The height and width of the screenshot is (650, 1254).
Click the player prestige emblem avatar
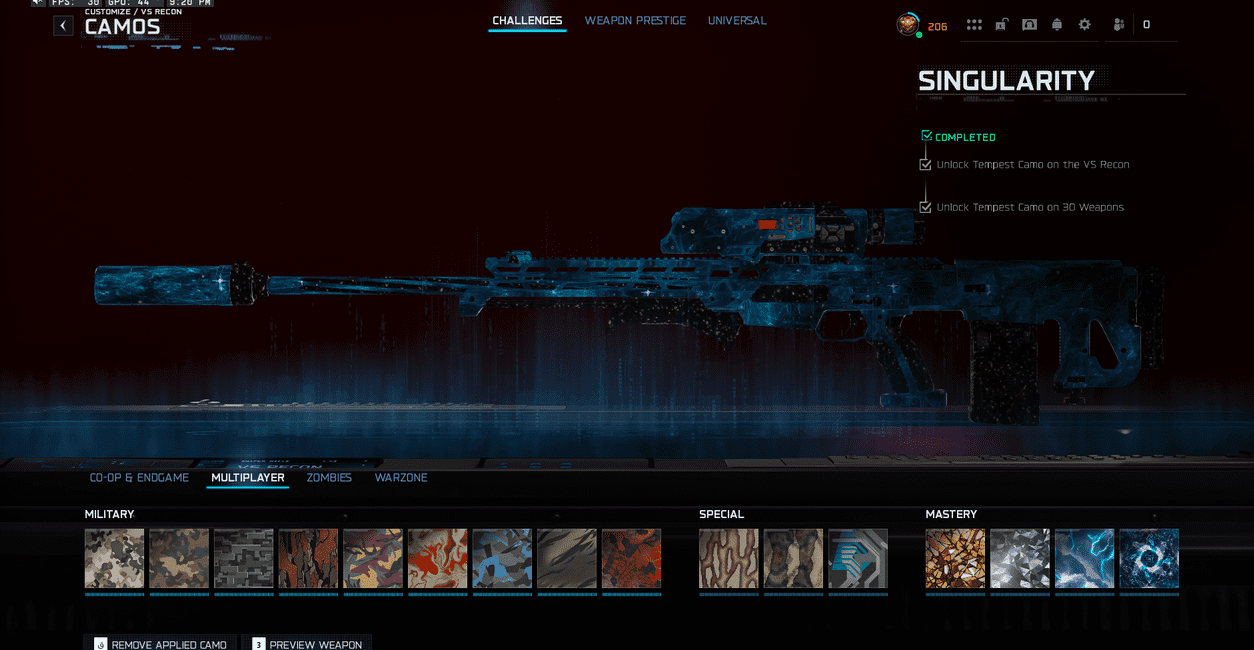point(908,25)
